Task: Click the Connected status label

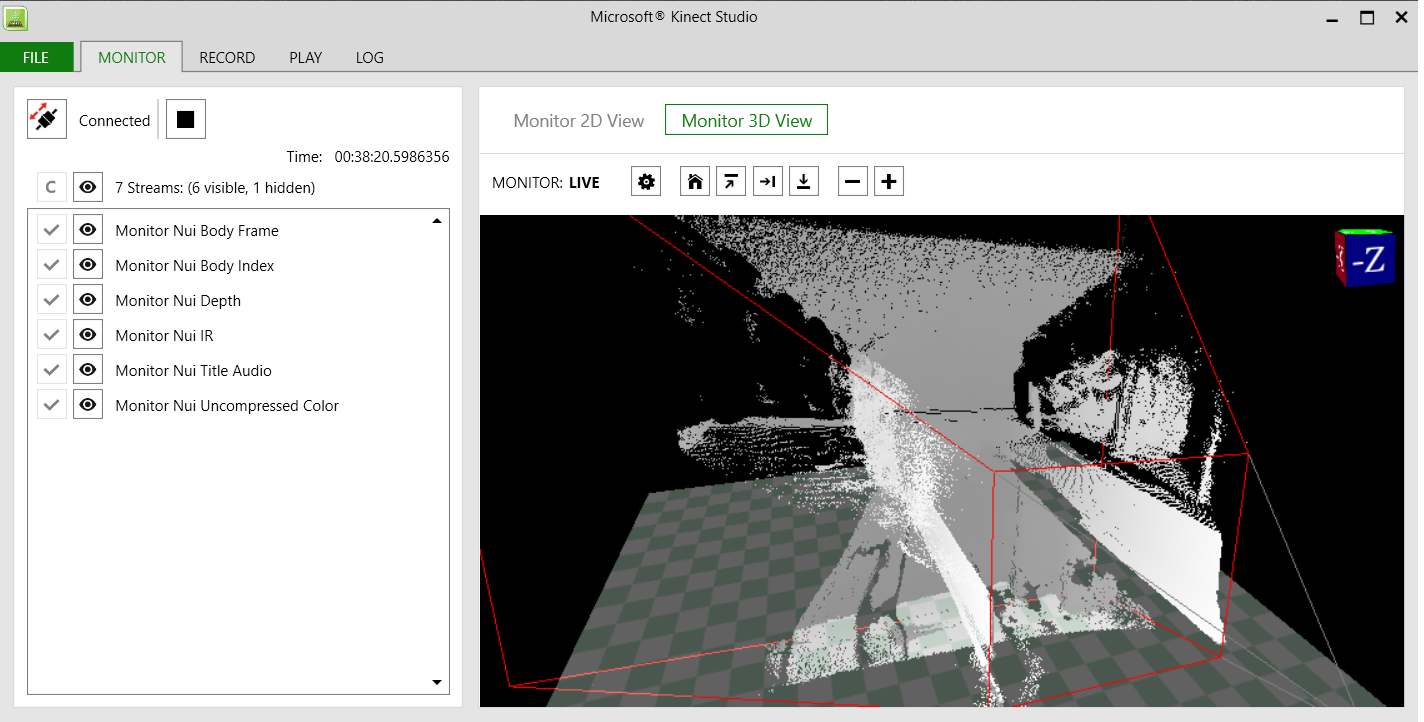Action: click(x=114, y=120)
